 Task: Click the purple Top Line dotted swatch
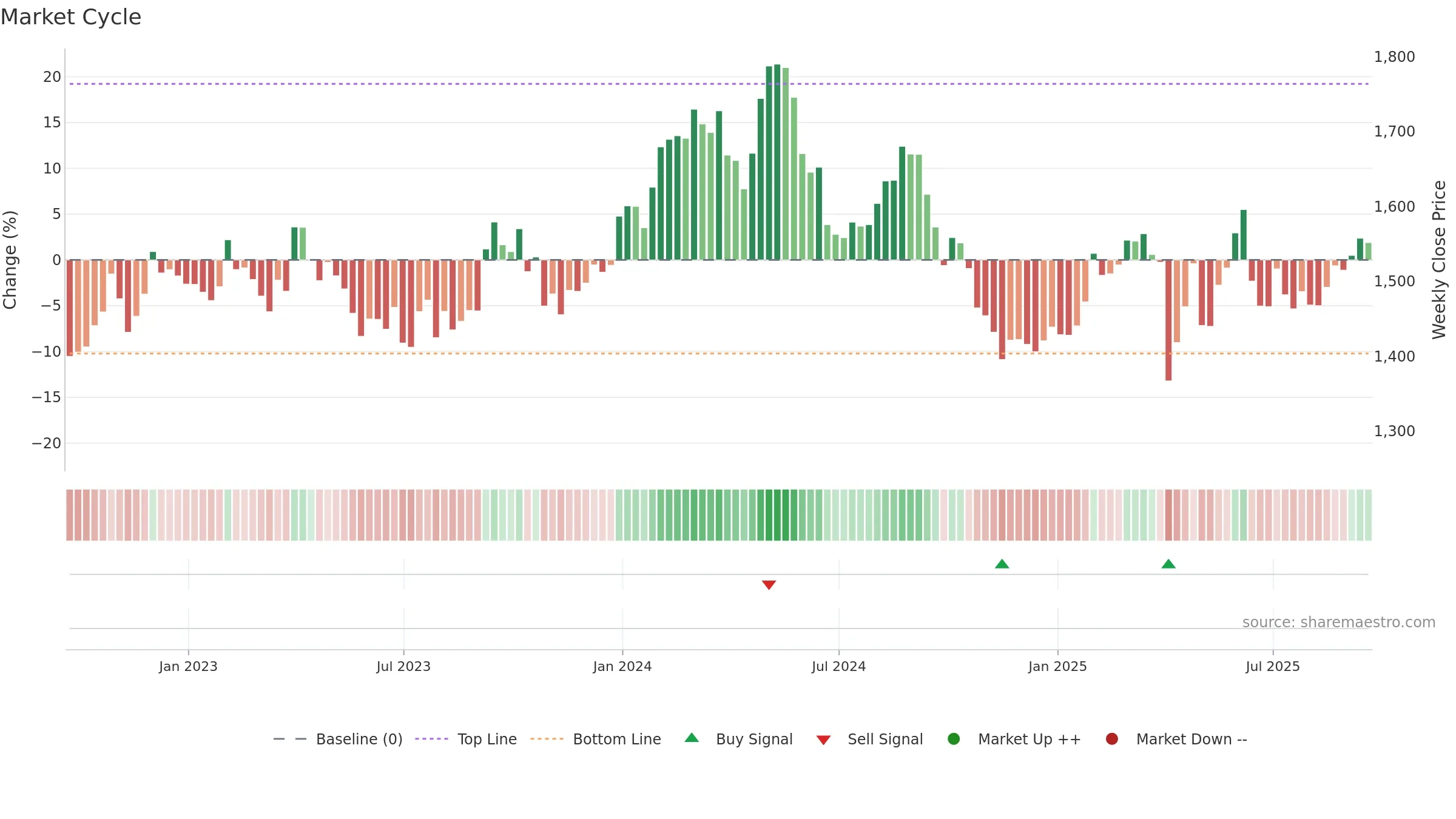point(431,739)
